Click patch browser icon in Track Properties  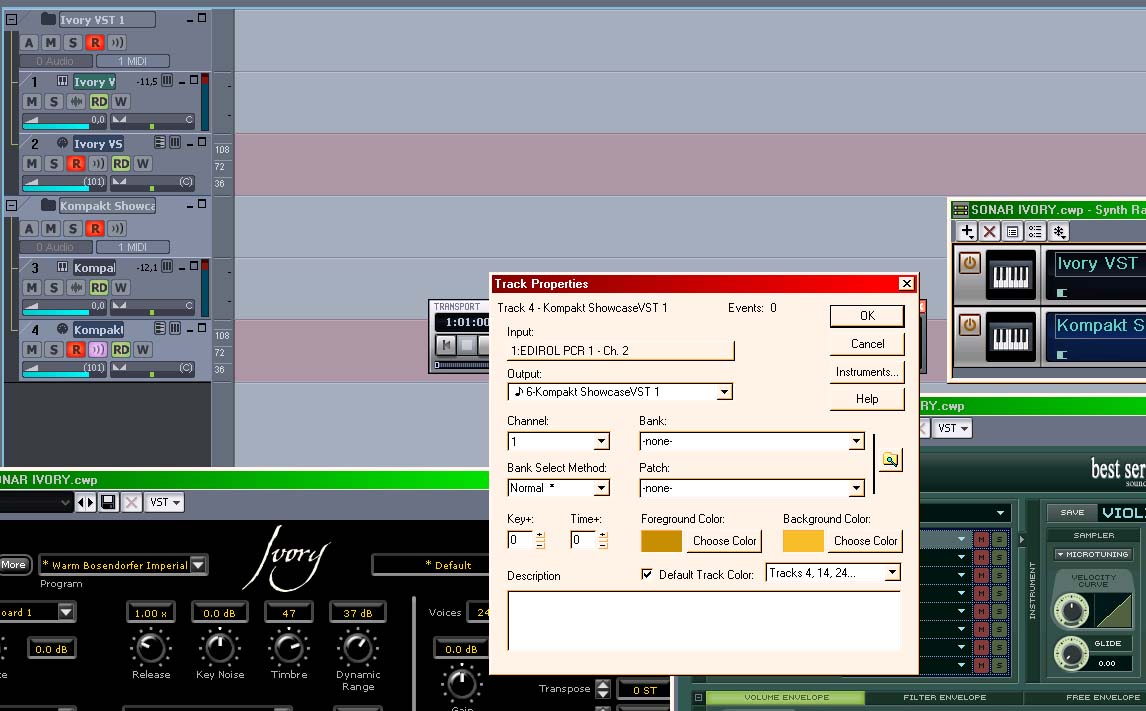point(890,460)
